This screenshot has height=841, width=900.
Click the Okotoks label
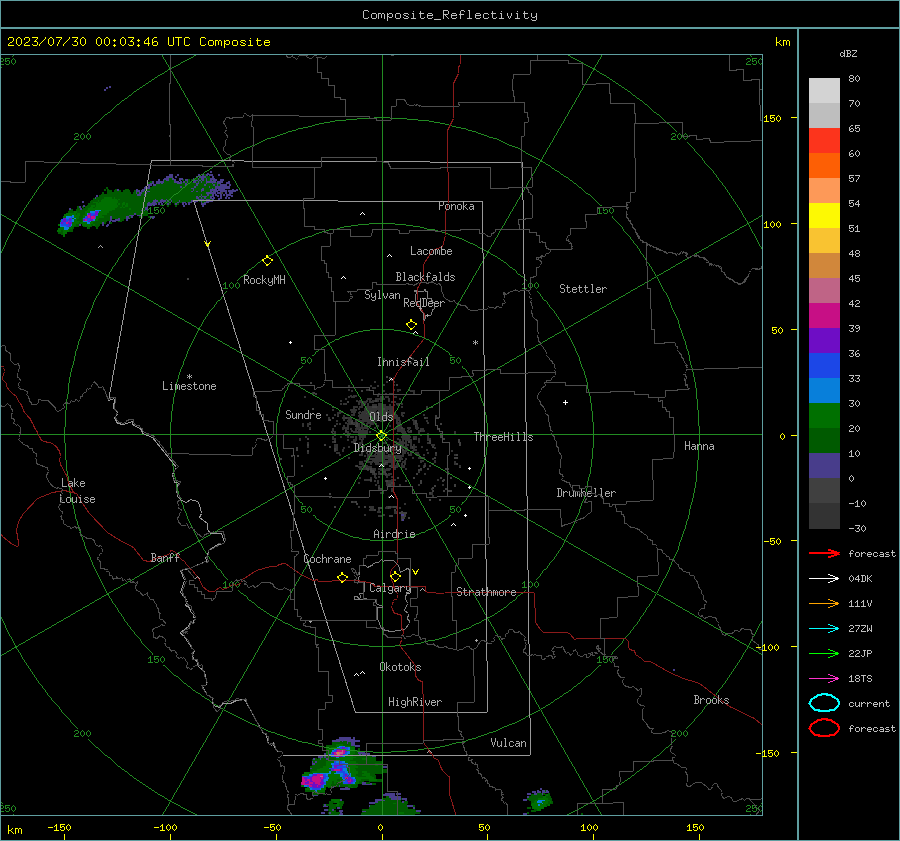tap(400, 667)
